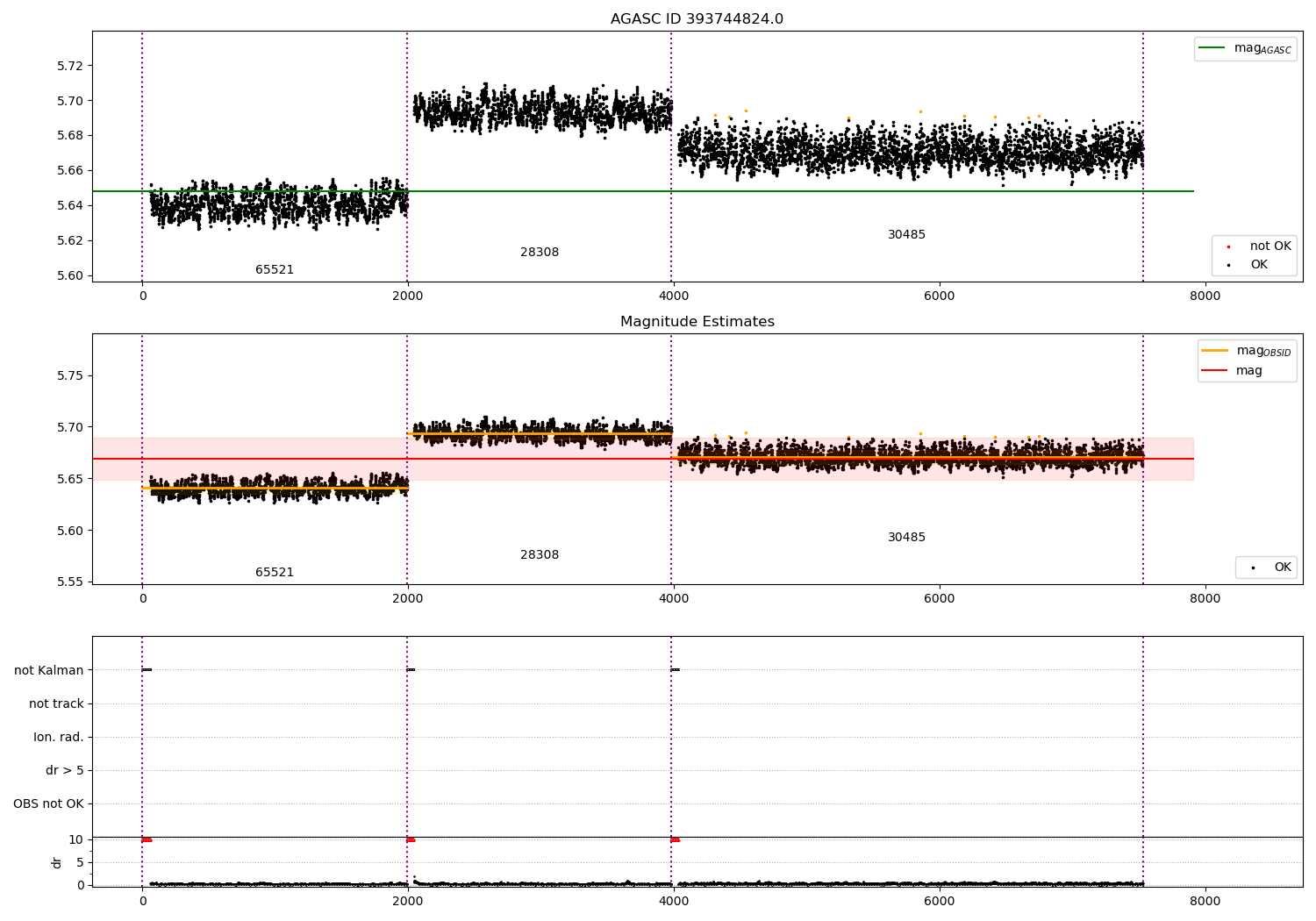Click the 'not Kalman' row label
Viewport: 1316px width, 921px height.
tap(49, 671)
